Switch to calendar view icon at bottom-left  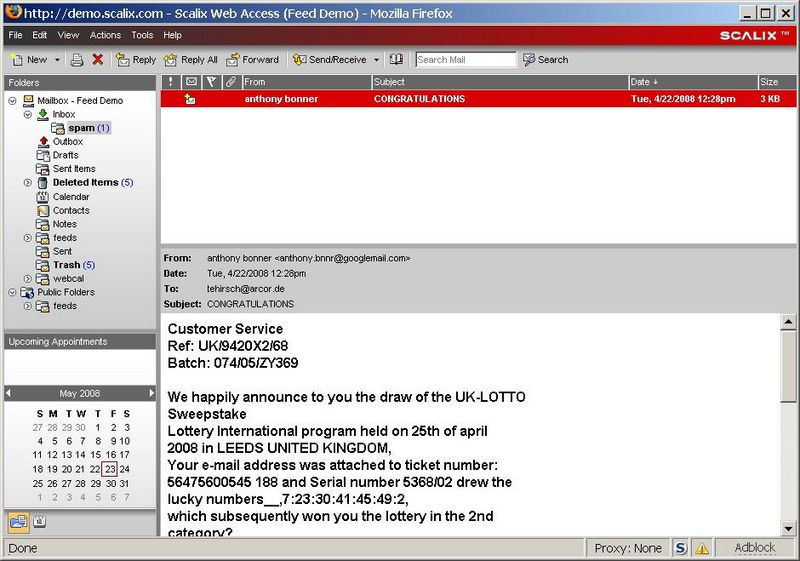(40, 521)
